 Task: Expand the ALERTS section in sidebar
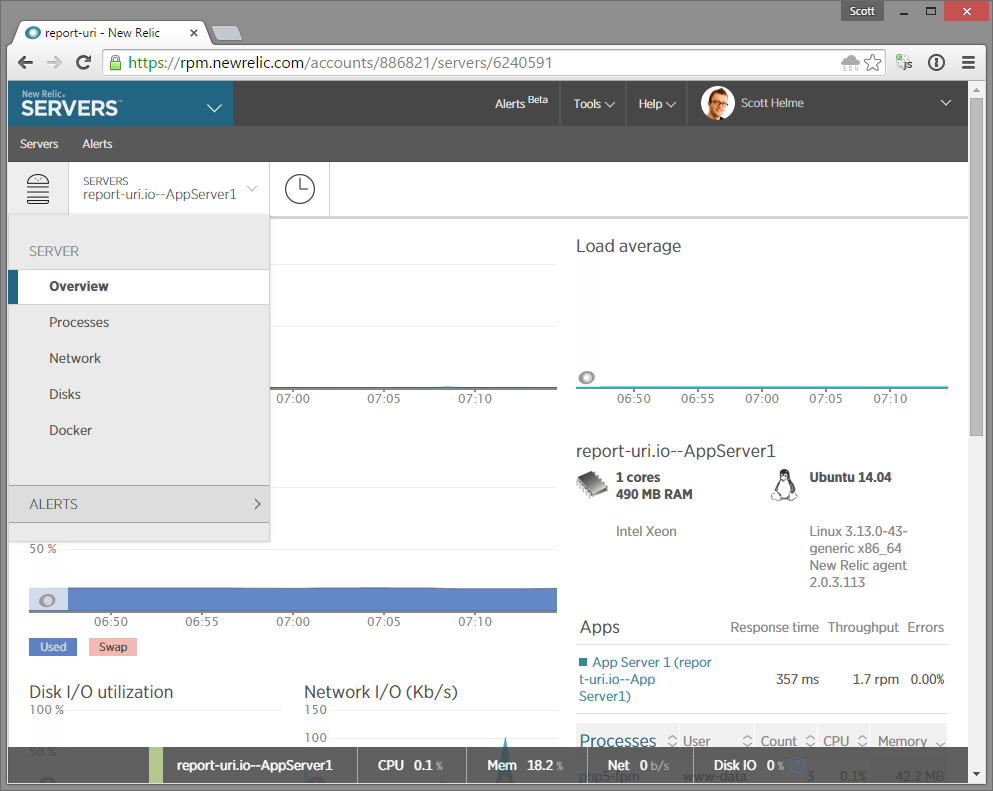coord(138,504)
